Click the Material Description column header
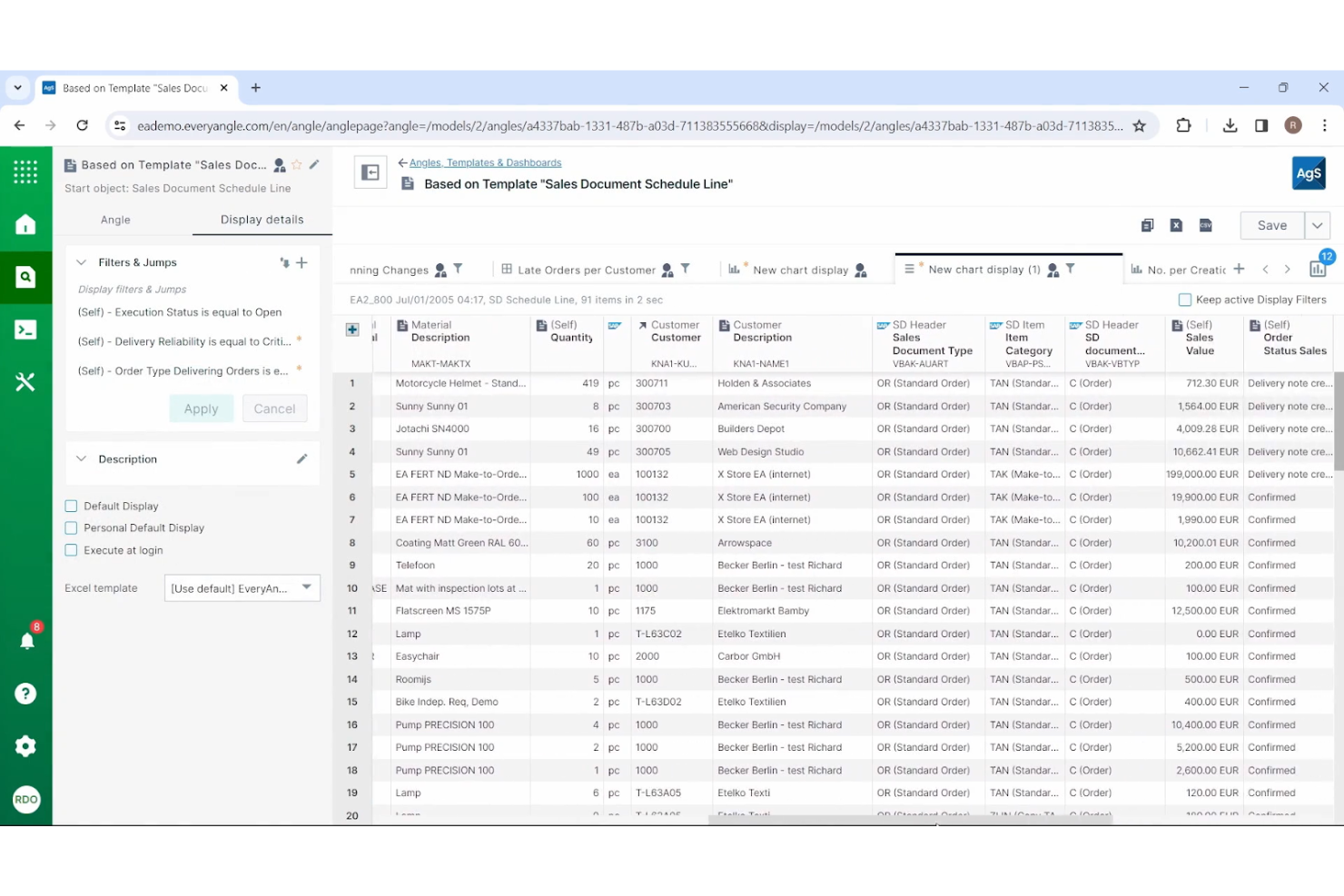 coord(460,343)
